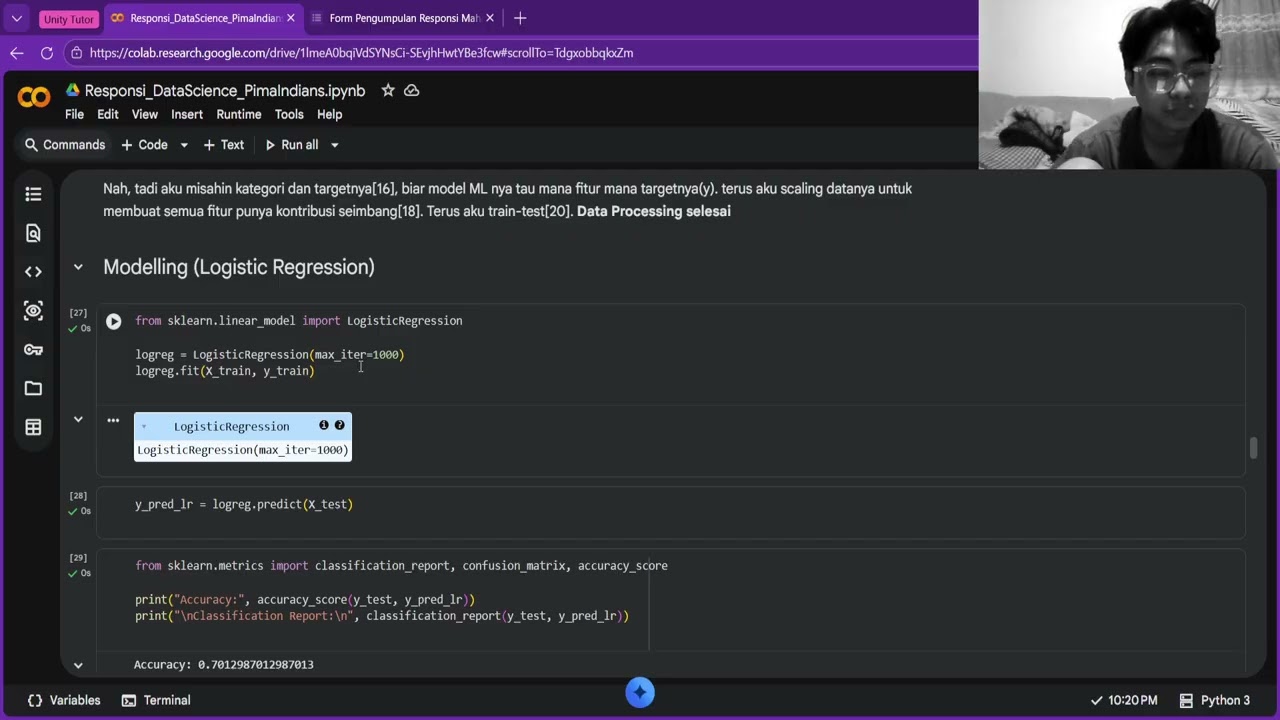Screen dimensions: 1280x720
Task: Click the browser address bar URL
Action: [361, 53]
